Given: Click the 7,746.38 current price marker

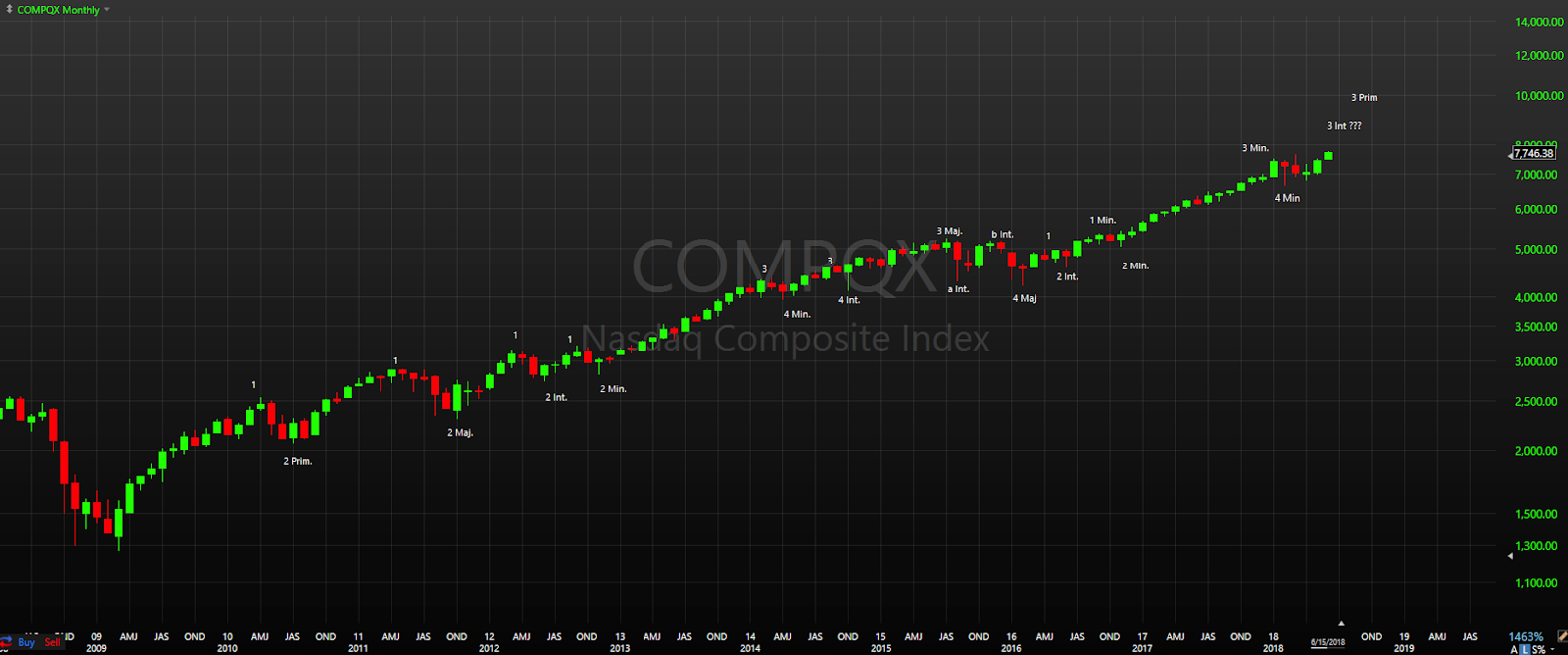Looking at the screenshot, I should coord(1534,153).
